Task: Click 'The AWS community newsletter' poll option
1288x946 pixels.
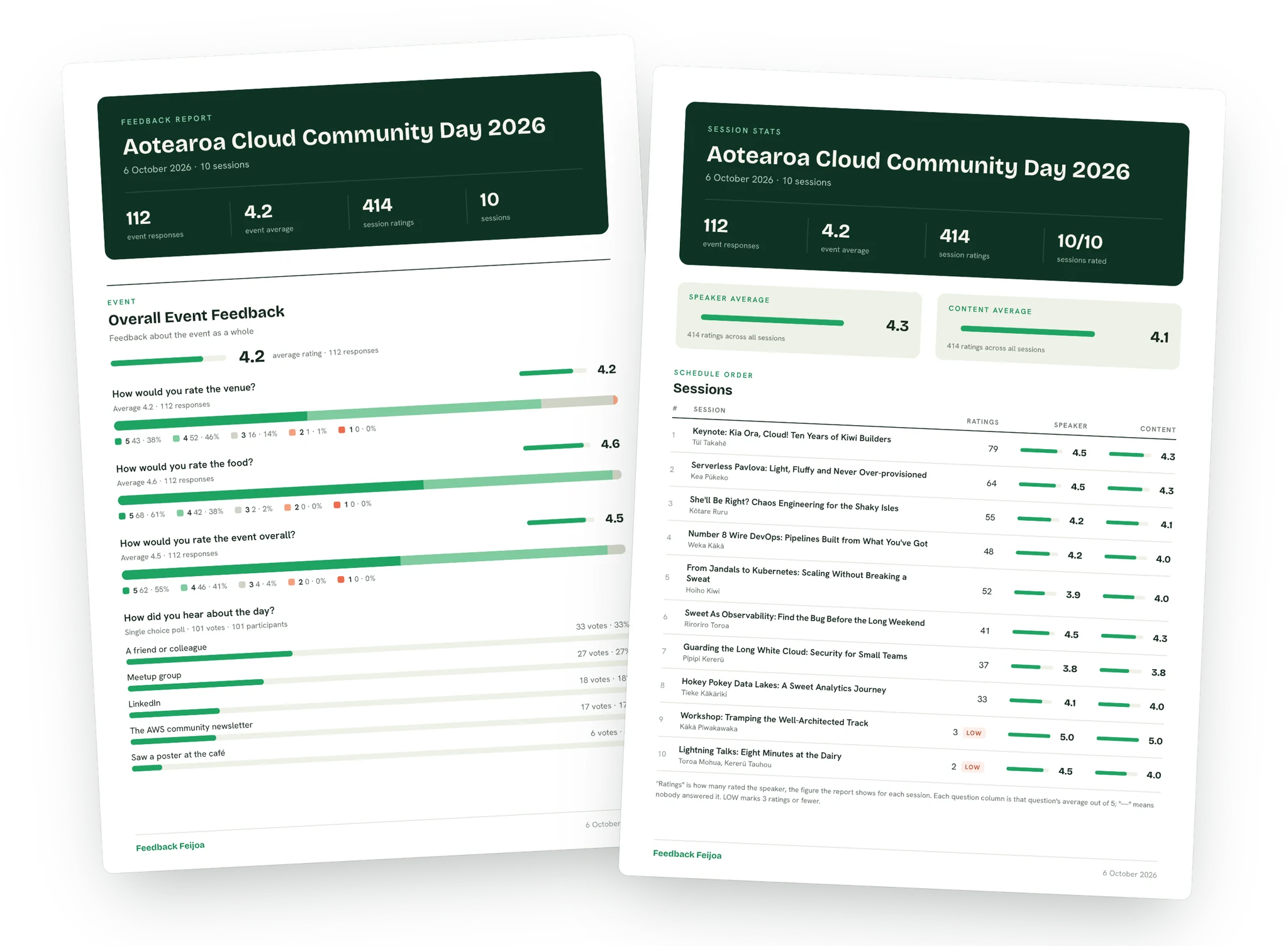Action: pyautogui.click(x=191, y=728)
